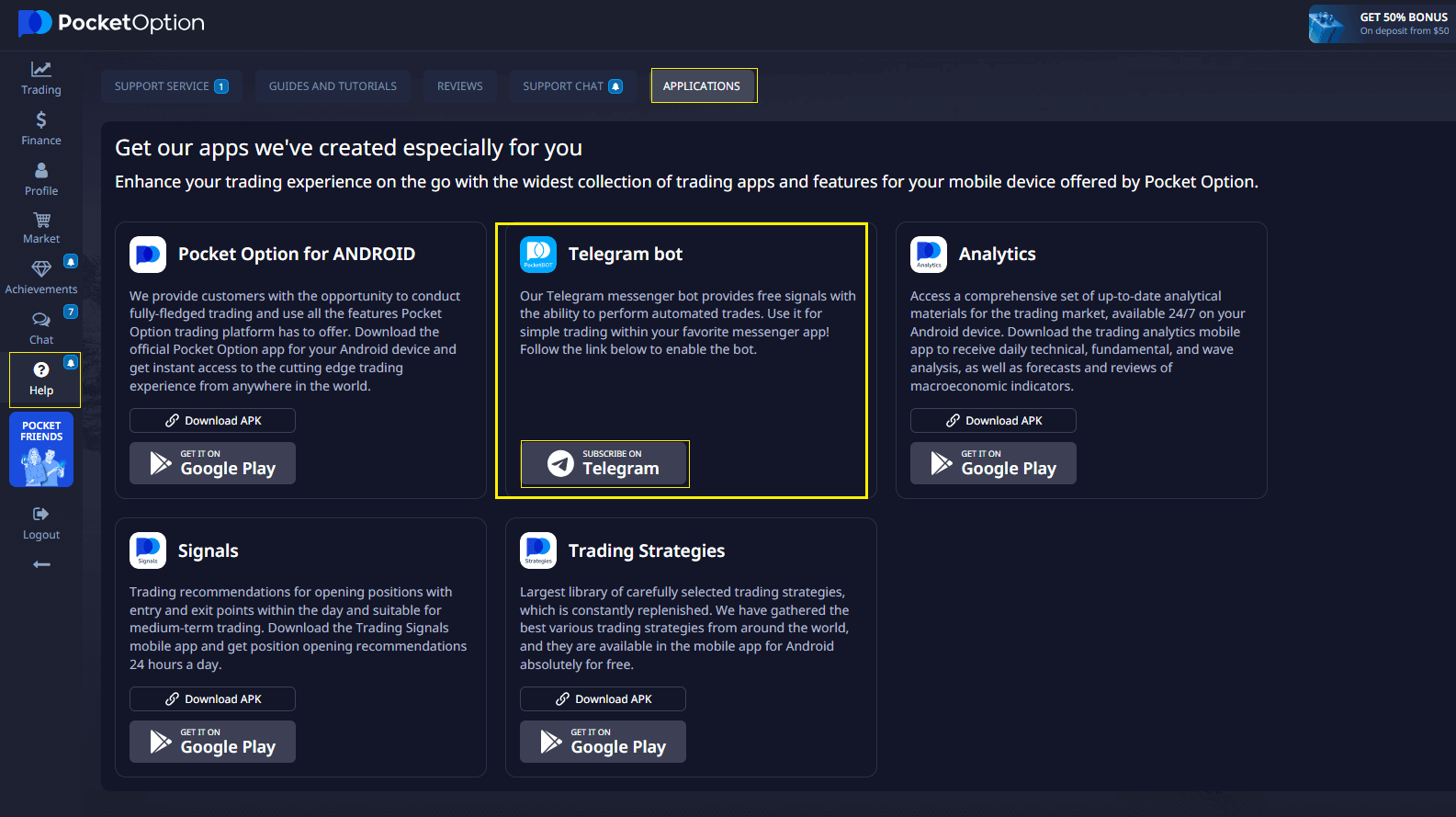Switch to Support Service tab
This screenshot has height=817, width=1456.
(171, 86)
